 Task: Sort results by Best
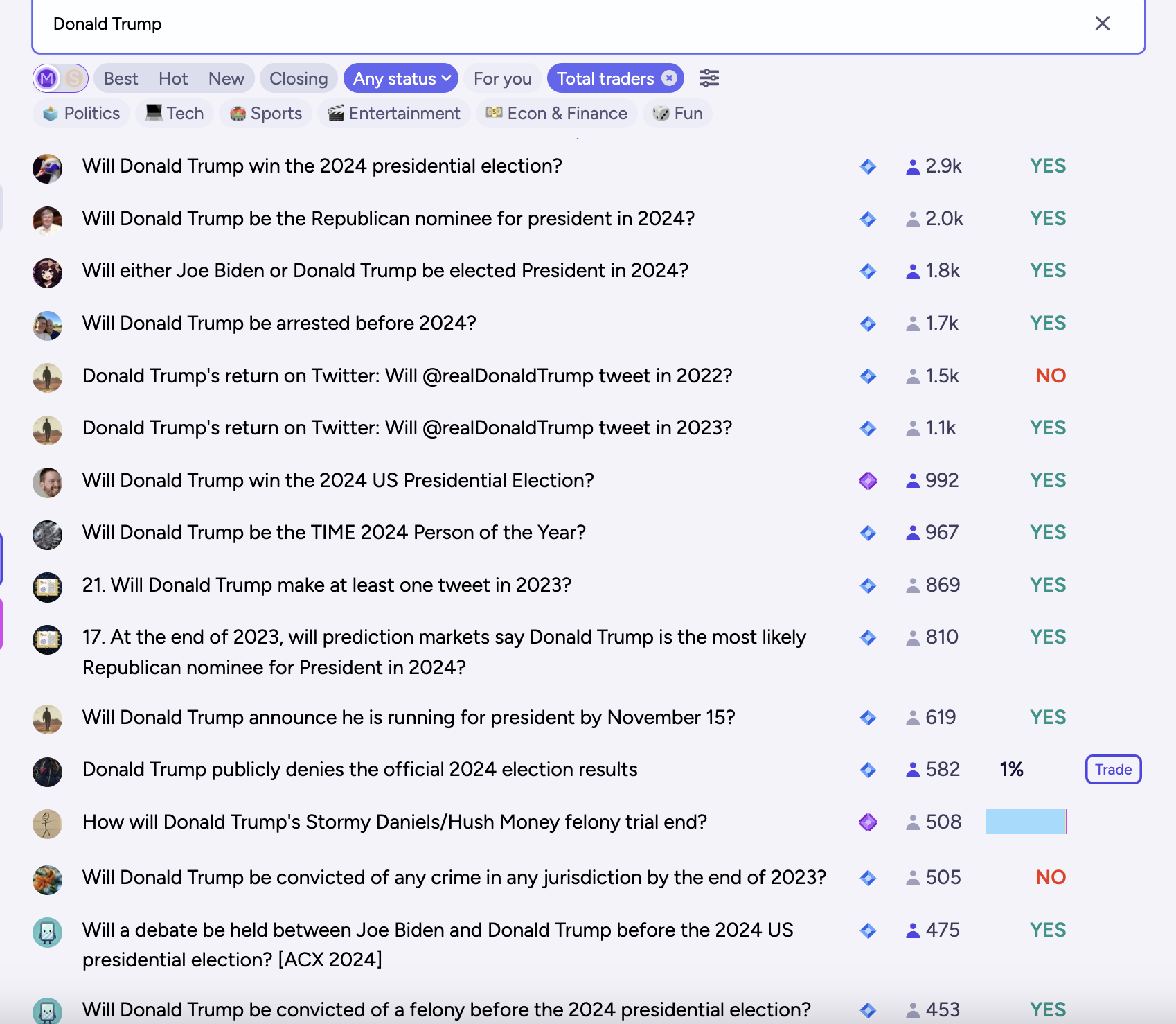[121, 78]
